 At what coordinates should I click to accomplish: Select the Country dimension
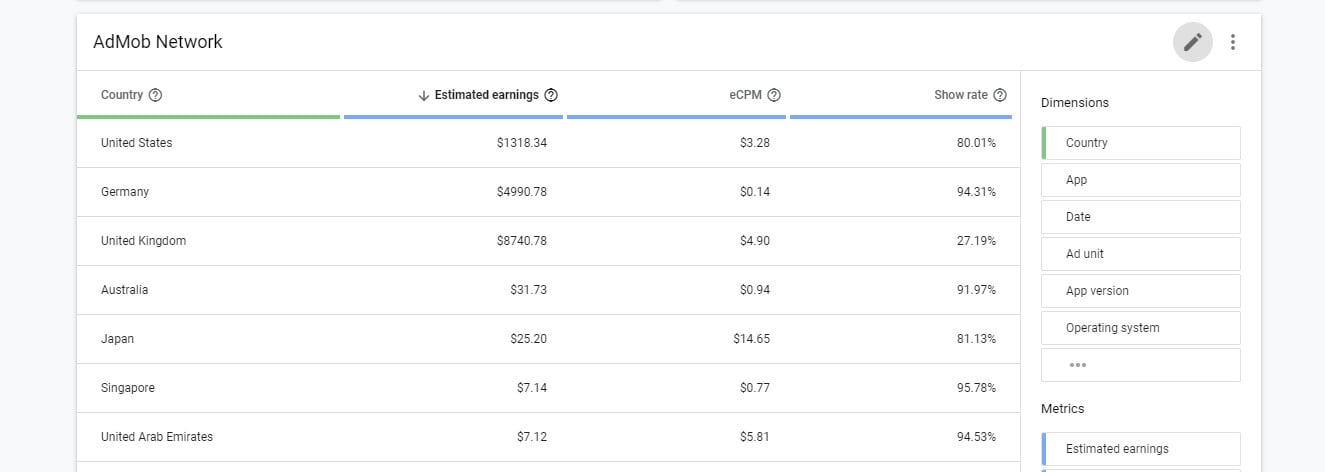tap(1141, 143)
